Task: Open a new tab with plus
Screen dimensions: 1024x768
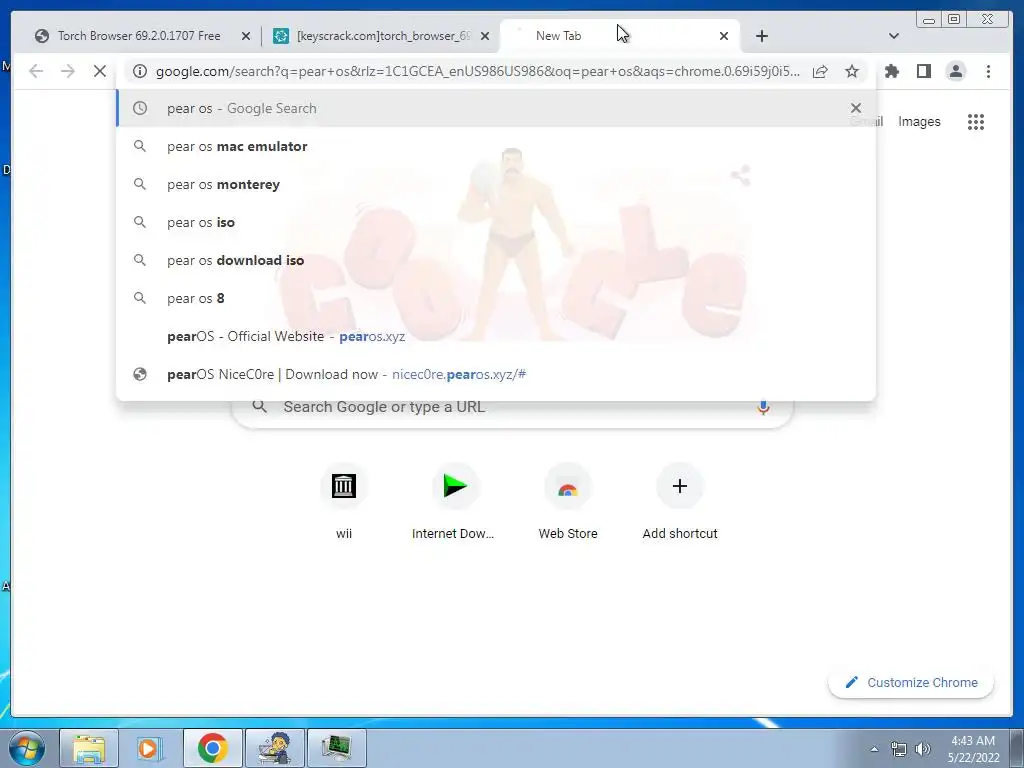Action: [x=761, y=36]
